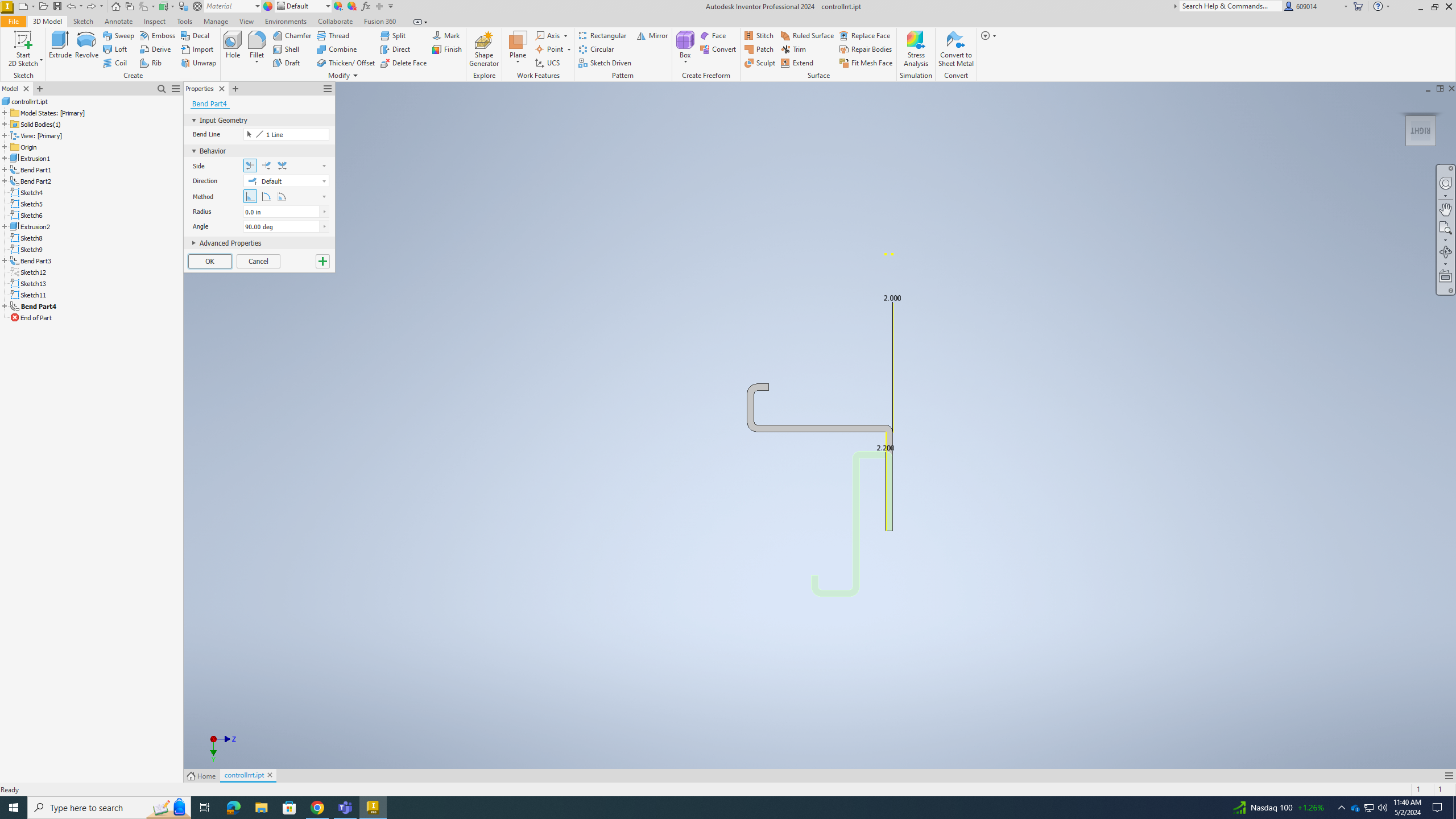
Task: Select the Delete Face tool
Action: [x=404, y=63]
